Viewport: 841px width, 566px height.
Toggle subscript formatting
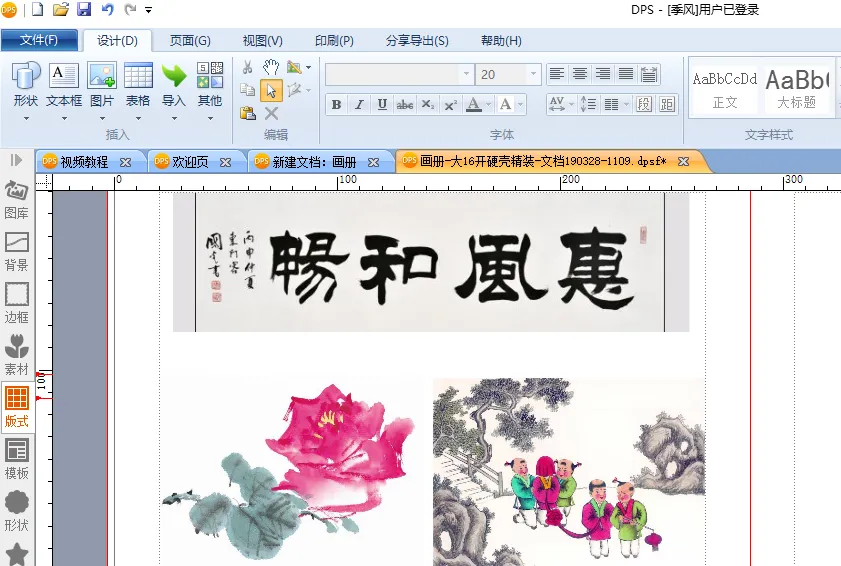click(427, 105)
